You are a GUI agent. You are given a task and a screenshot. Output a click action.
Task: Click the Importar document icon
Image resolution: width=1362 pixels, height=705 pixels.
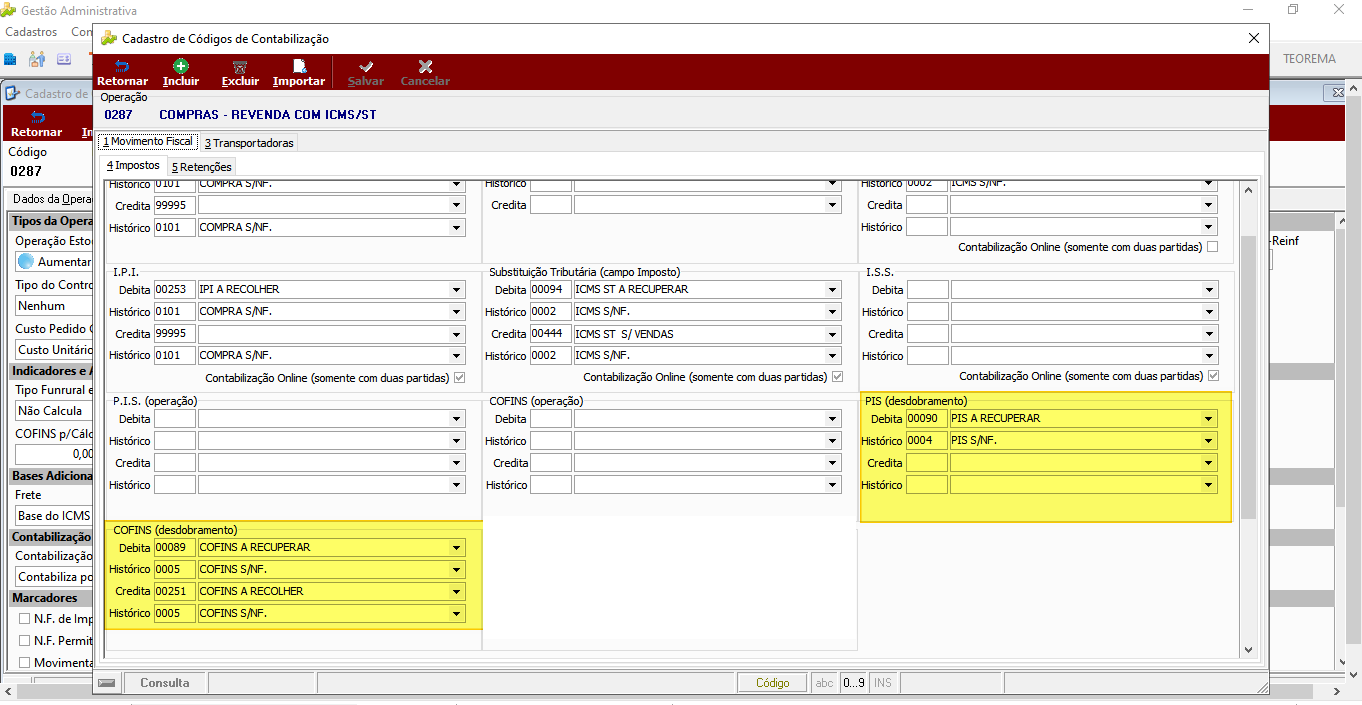point(299,66)
